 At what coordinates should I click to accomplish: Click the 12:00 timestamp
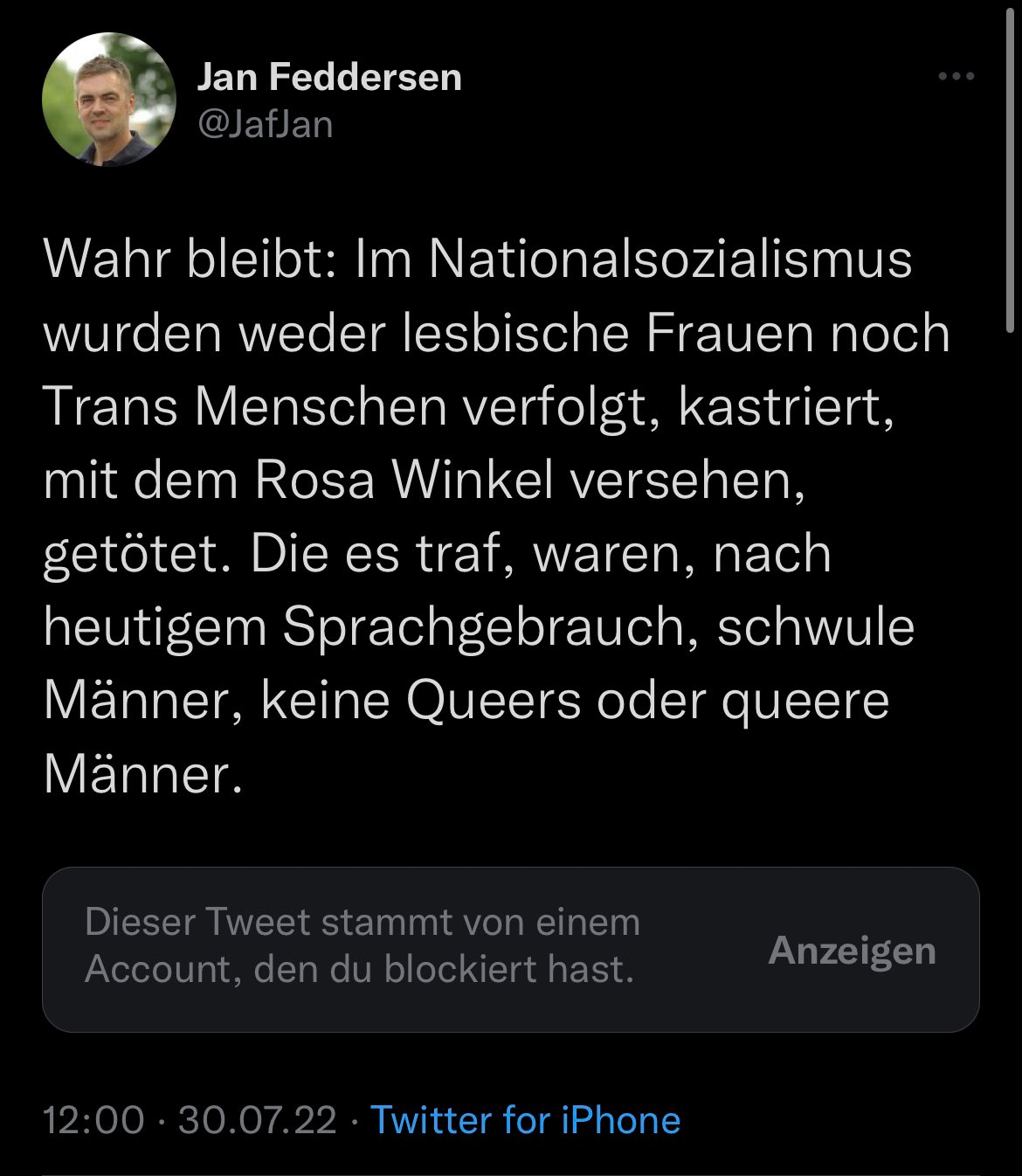(x=93, y=1120)
